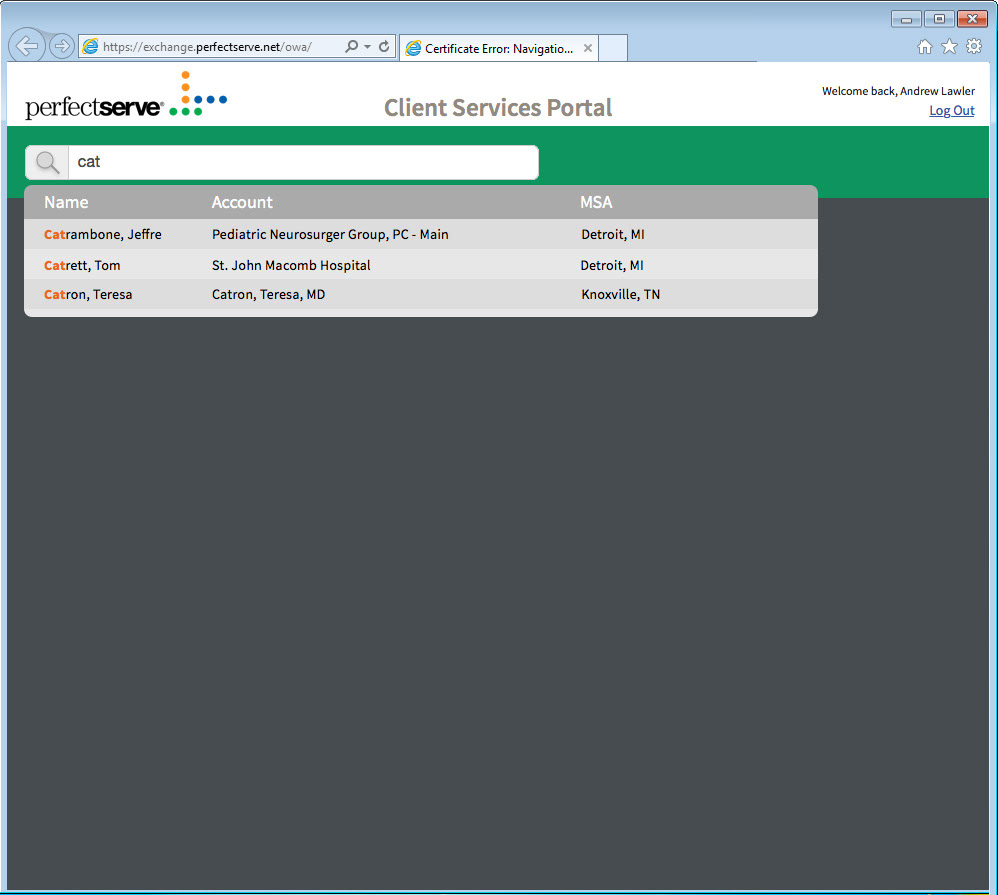Select Catrambone, Jeffre result

click(x=102, y=234)
